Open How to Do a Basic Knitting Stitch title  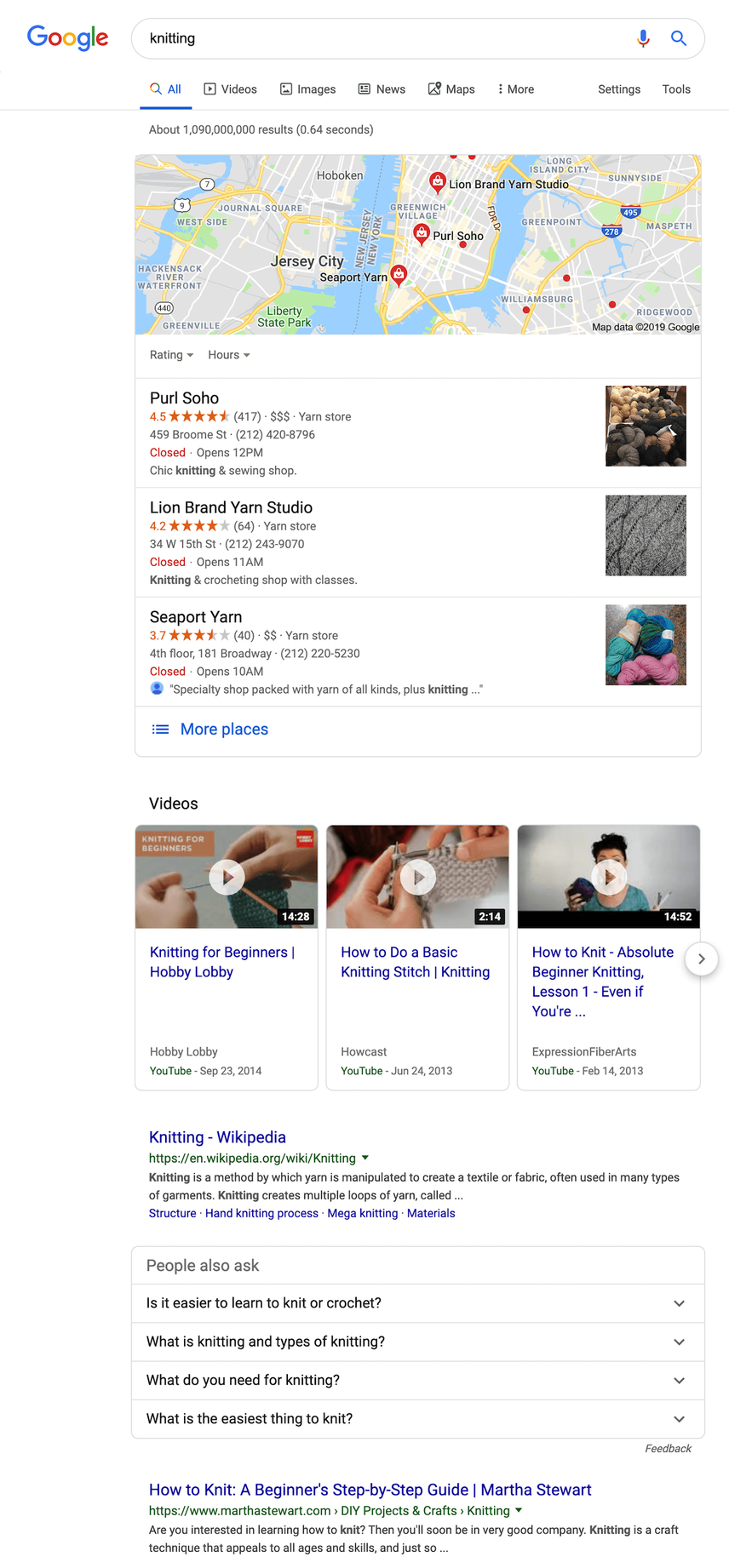coord(416,962)
